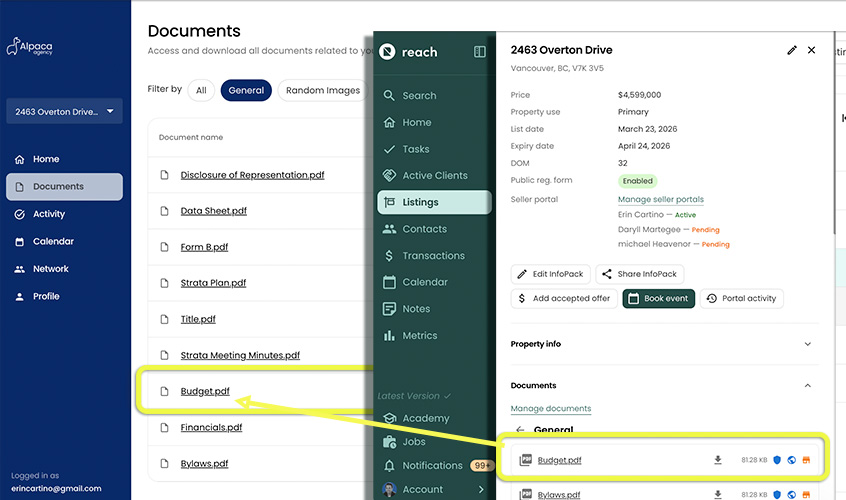
Task: Click the back arrow next to General folder
Action: [x=520, y=430]
